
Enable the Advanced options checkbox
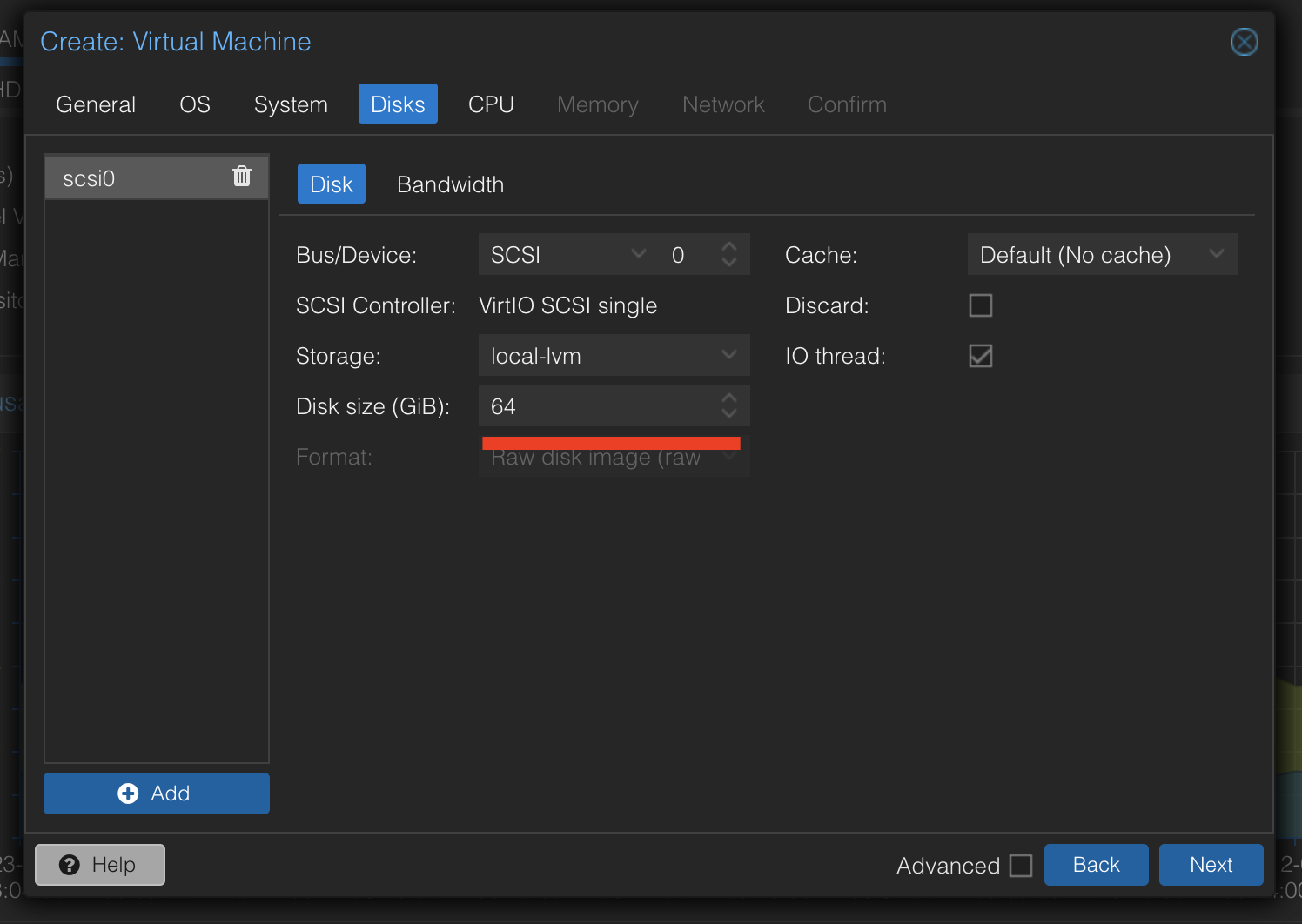[x=1021, y=866]
